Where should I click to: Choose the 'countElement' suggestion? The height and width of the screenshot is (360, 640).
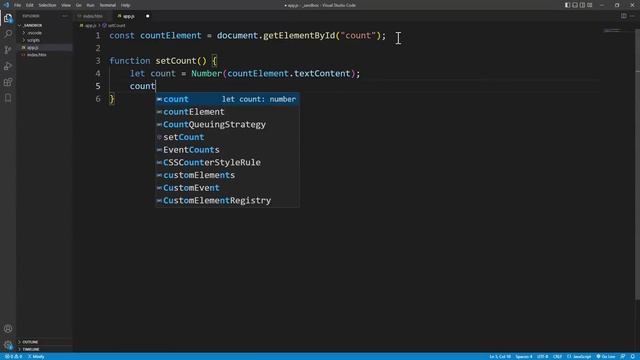coord(227,112)
